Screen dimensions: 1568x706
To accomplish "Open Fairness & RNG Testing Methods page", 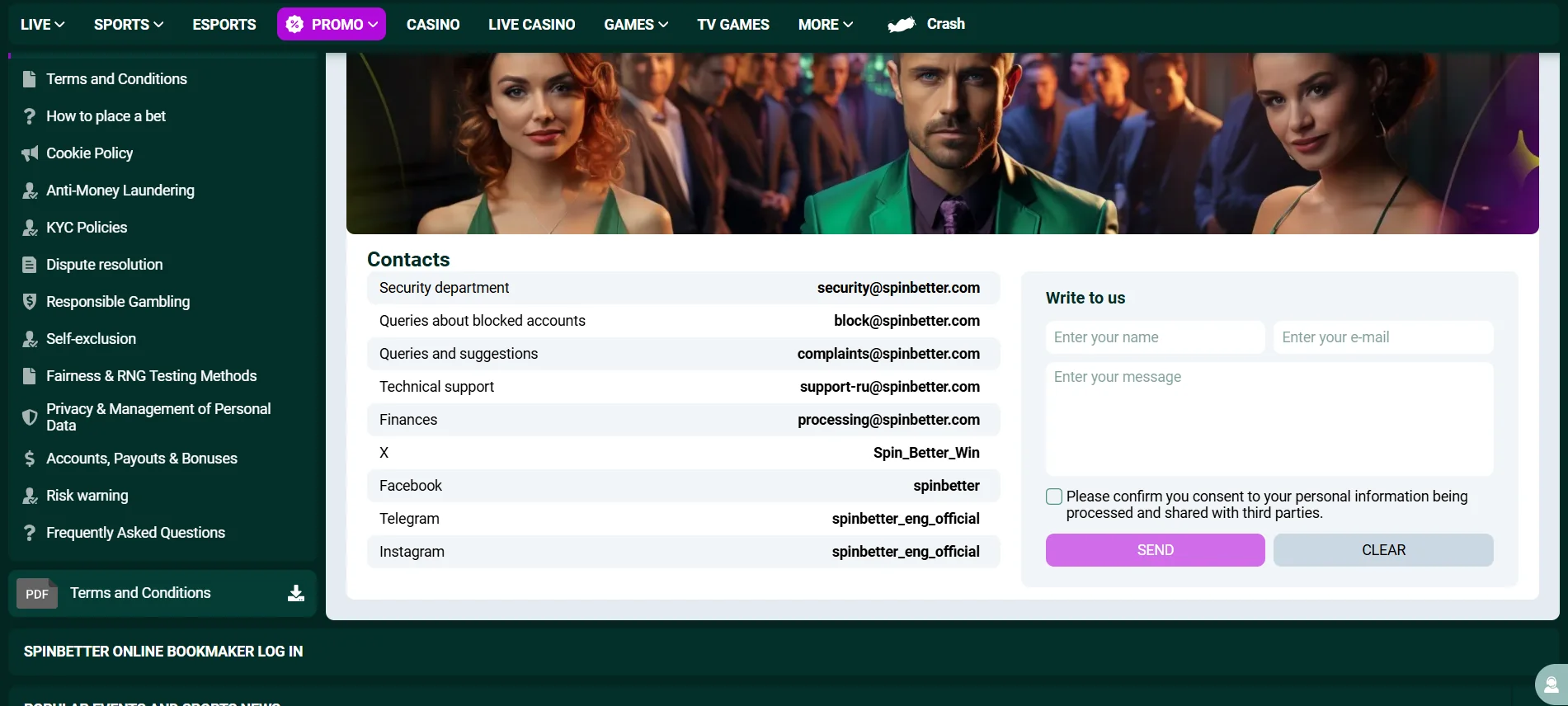I will (151, 376).
